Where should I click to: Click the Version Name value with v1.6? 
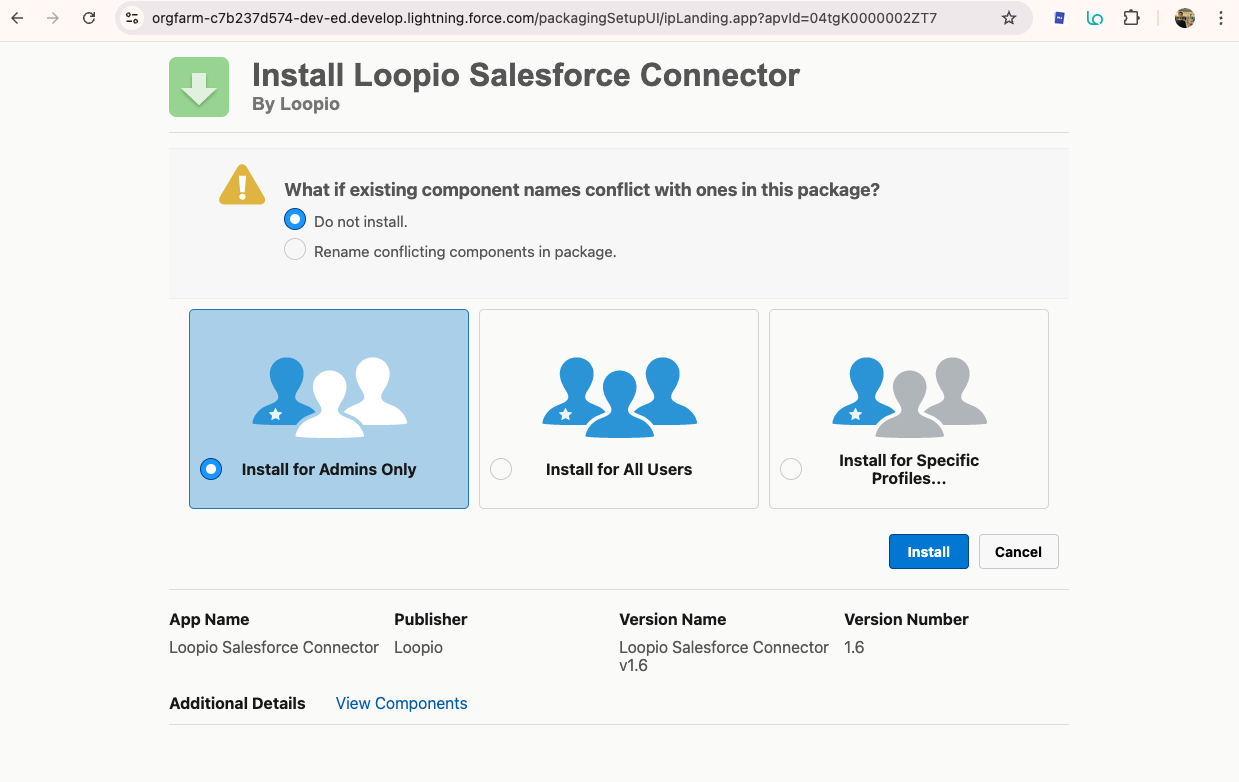point(724,656)
